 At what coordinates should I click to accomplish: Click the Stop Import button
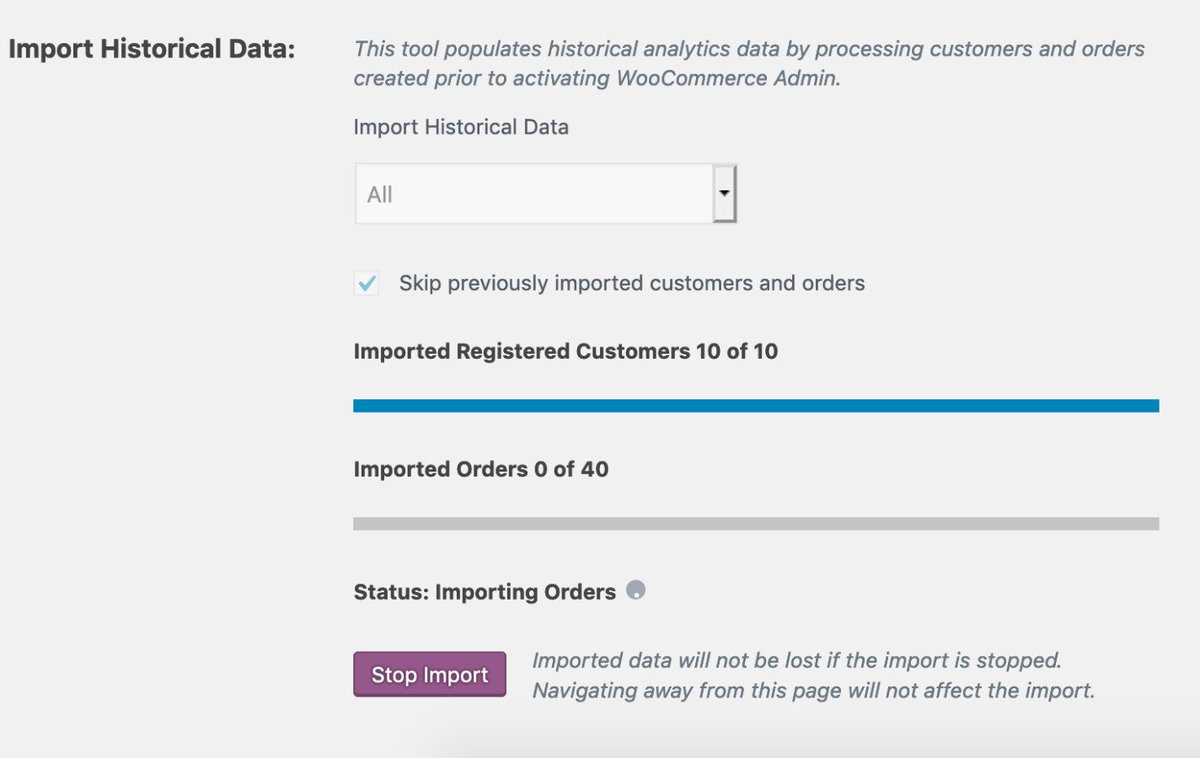(429, 675)
